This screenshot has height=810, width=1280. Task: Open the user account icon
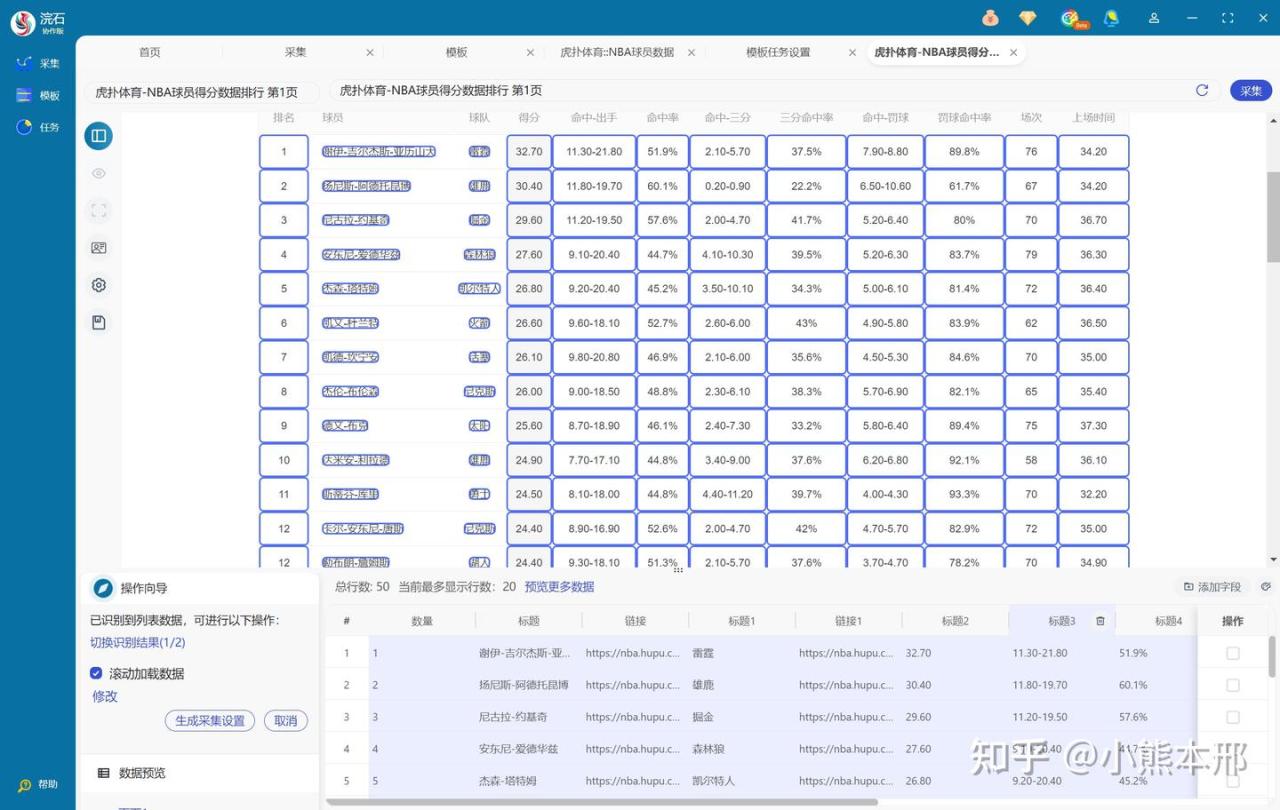[x=1154, y=18]
